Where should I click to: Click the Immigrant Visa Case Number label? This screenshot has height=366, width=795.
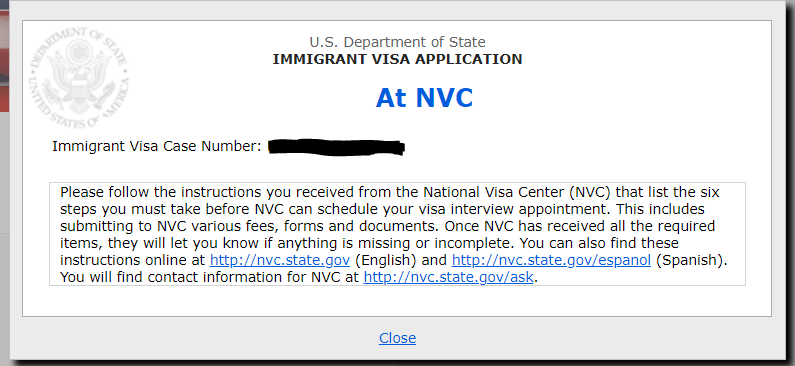point(157,147)
